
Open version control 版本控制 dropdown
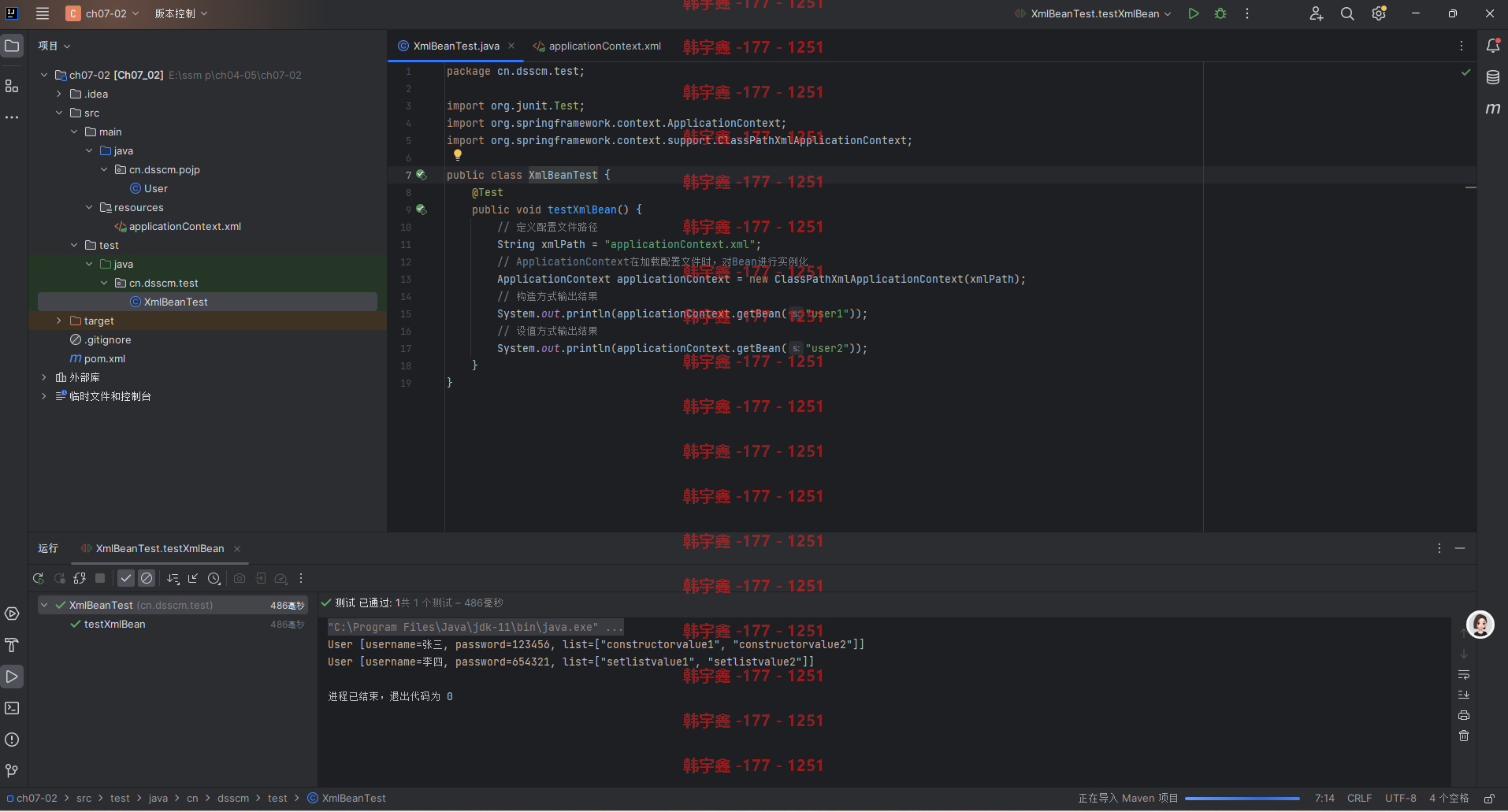[x=181, y=13]
